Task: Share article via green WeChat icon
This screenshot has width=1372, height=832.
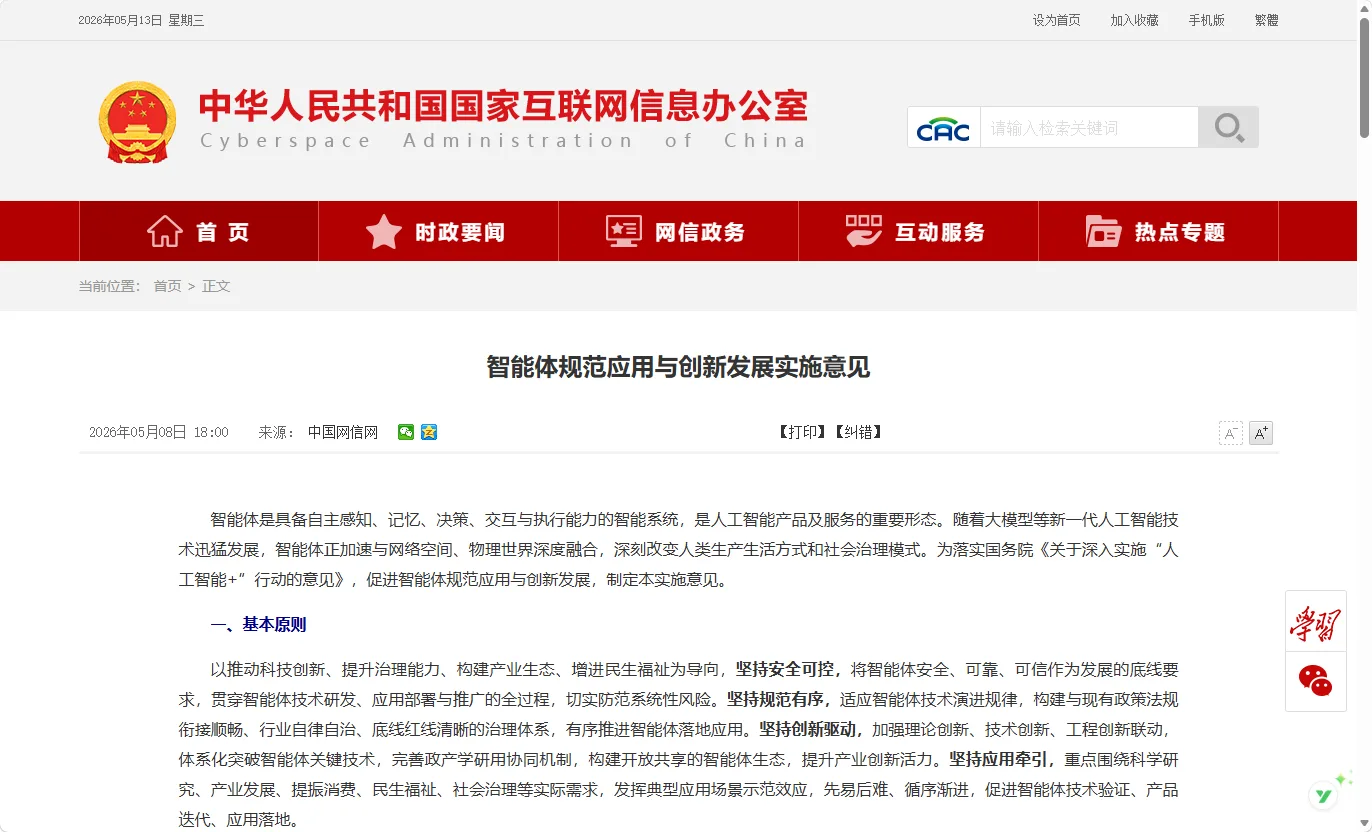Action: tap(406, 432)
